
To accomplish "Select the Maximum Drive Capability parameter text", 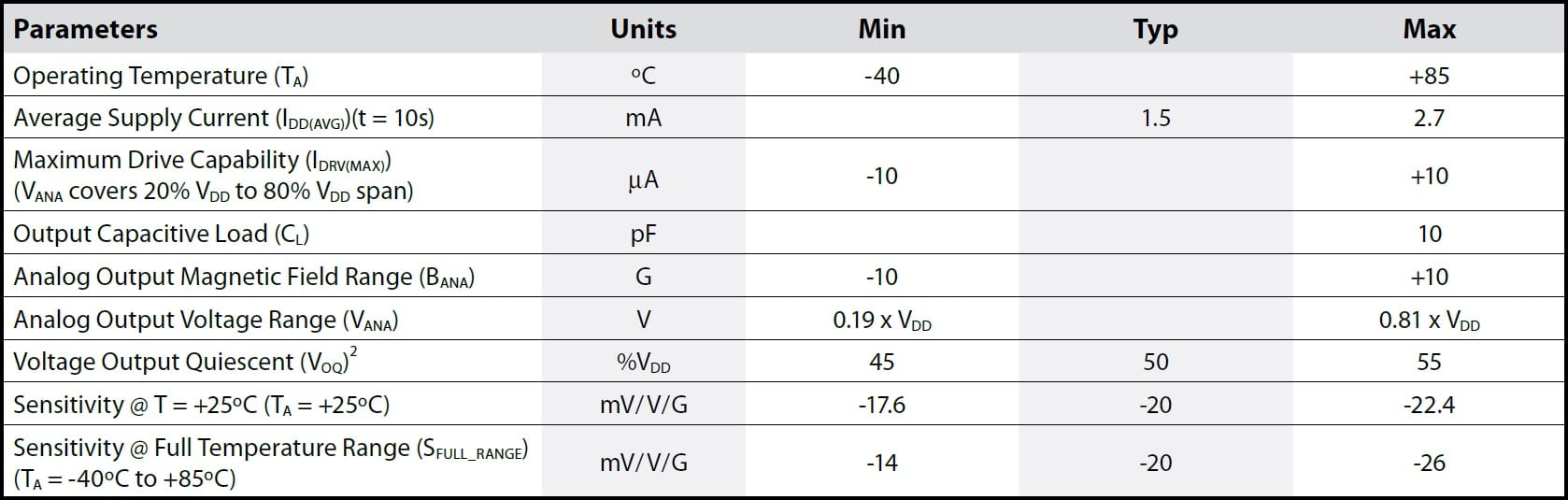I will click(x=213, y=175).
